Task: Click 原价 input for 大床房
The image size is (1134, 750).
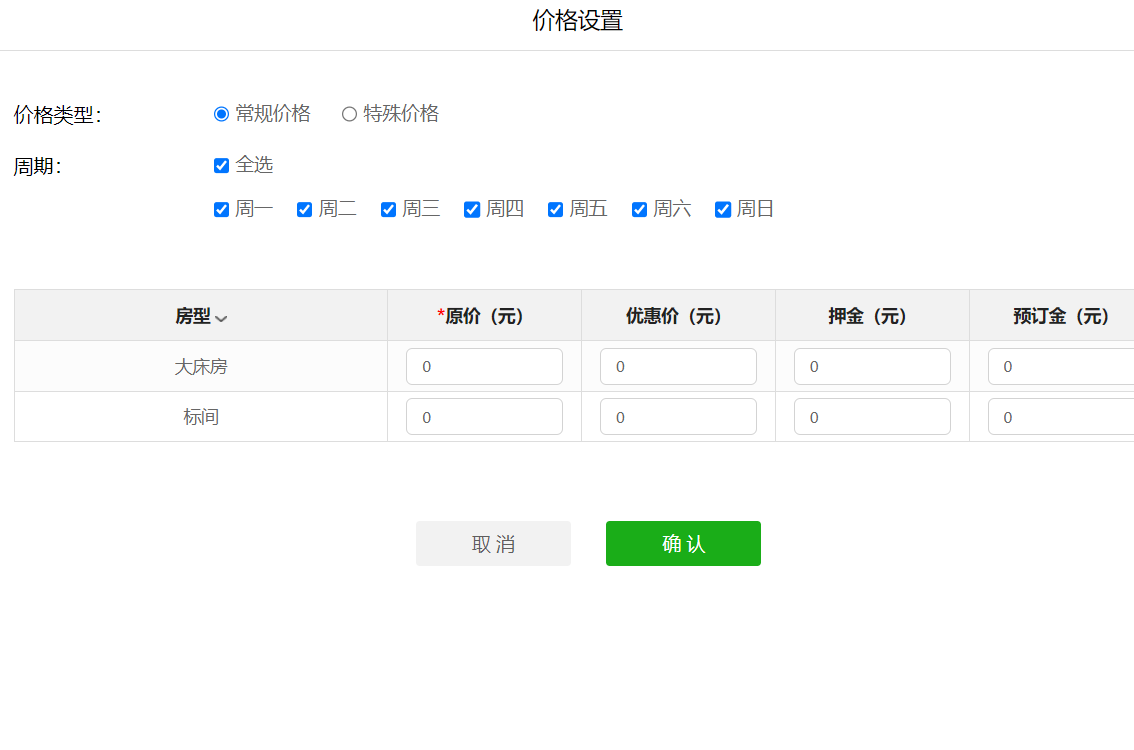Action: pyautogui.click(x=484, y=367)
